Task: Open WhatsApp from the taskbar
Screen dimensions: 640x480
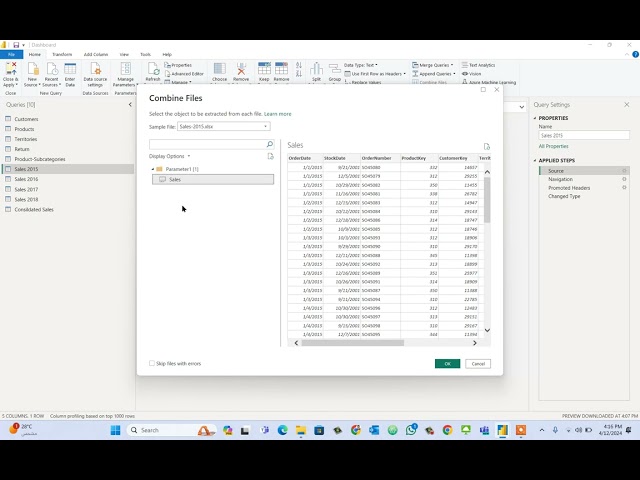Action: (411, 430)
